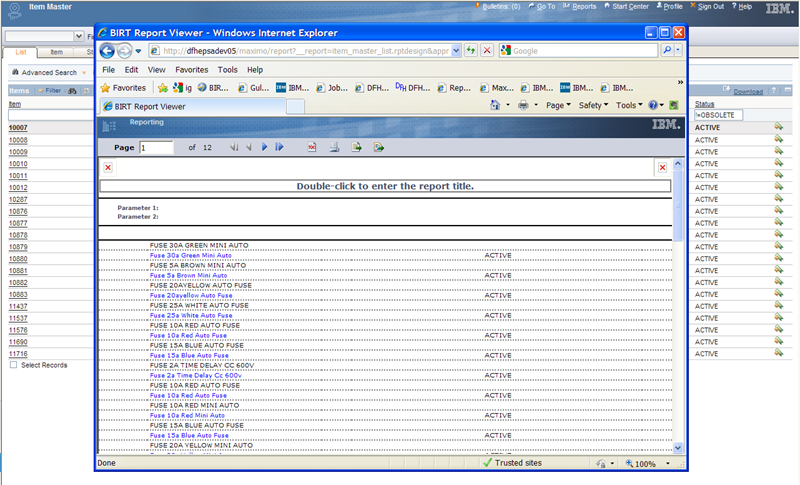Open the IE Edit menu
Viewport: 800px width, 485px height.
click(131, 70)
